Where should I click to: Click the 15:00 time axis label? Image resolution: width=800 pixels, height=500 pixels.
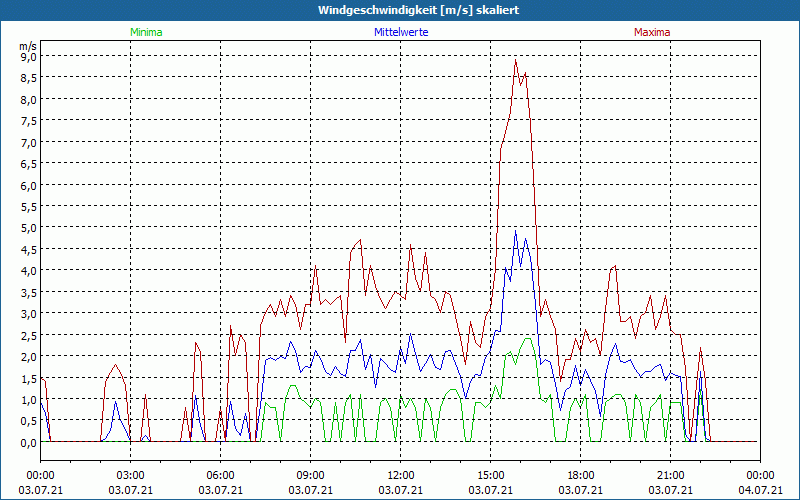coord(490,476)
